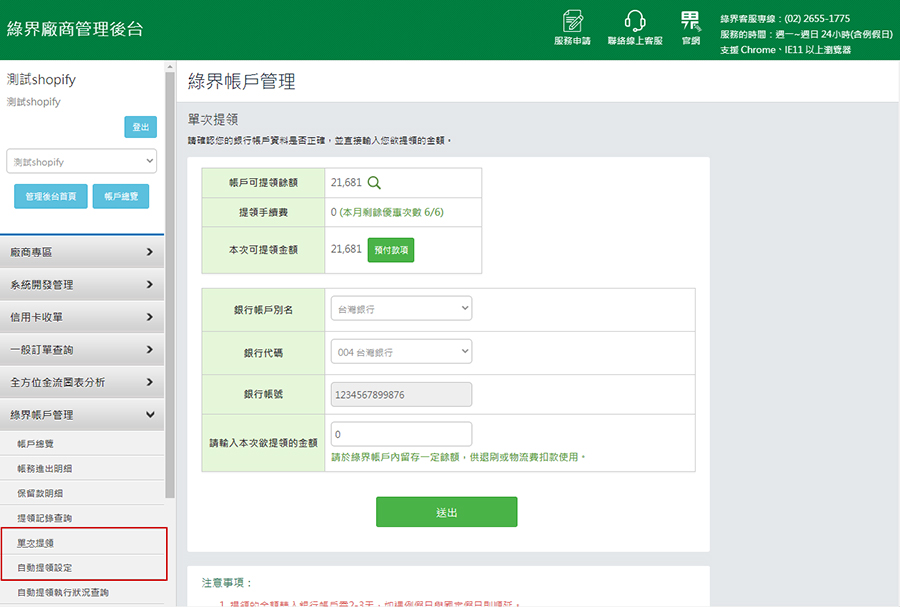Viewport: 900px width, 607px height.
Task: Open 提領記錄查詢 sidebar item
Action: point(44,518)
